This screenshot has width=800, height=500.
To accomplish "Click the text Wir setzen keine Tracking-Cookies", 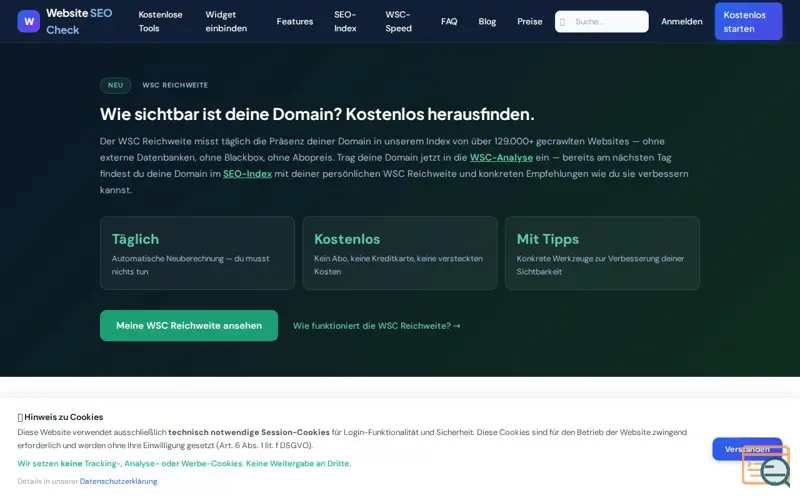I will tap(184, 463).
